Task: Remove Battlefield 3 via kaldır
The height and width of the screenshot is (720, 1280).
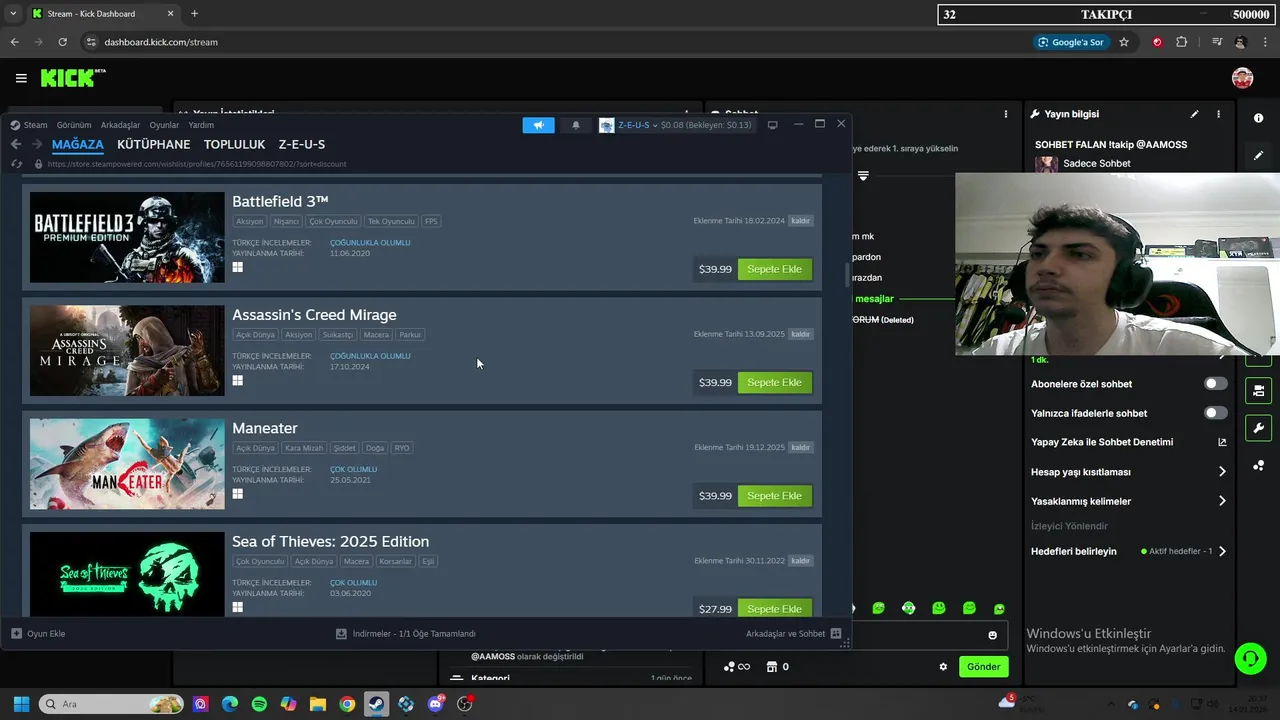Action: pos(800,221)
